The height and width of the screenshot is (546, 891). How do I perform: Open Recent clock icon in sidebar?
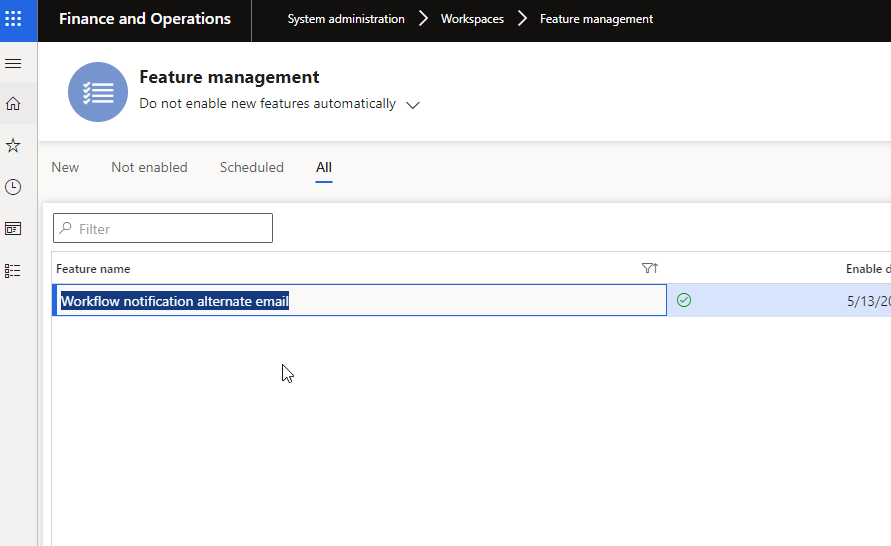(x=13, y=187)
